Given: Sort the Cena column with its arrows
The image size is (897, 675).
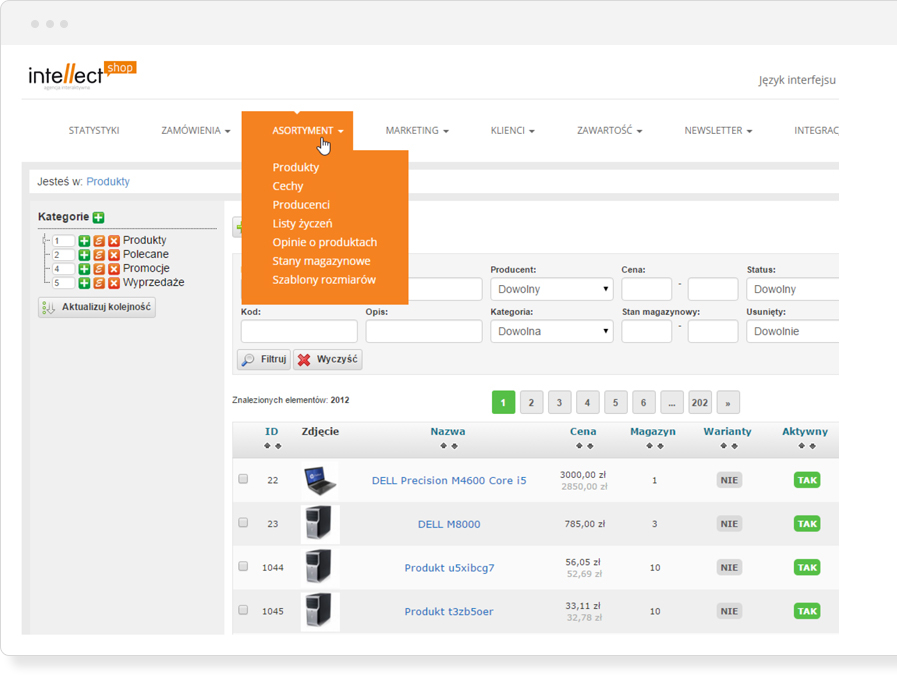Looking at the screenshot, I should pos(584,446).
